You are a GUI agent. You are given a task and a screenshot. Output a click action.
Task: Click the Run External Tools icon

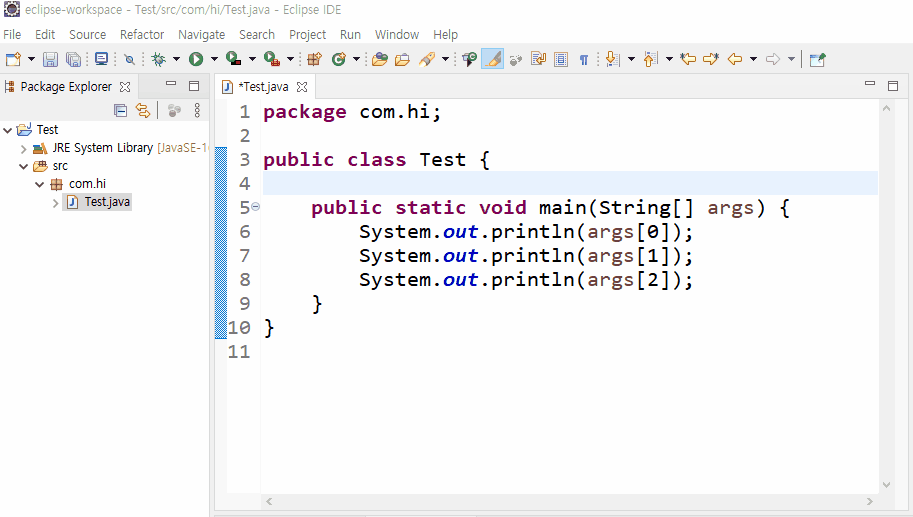tap(272, 59)
